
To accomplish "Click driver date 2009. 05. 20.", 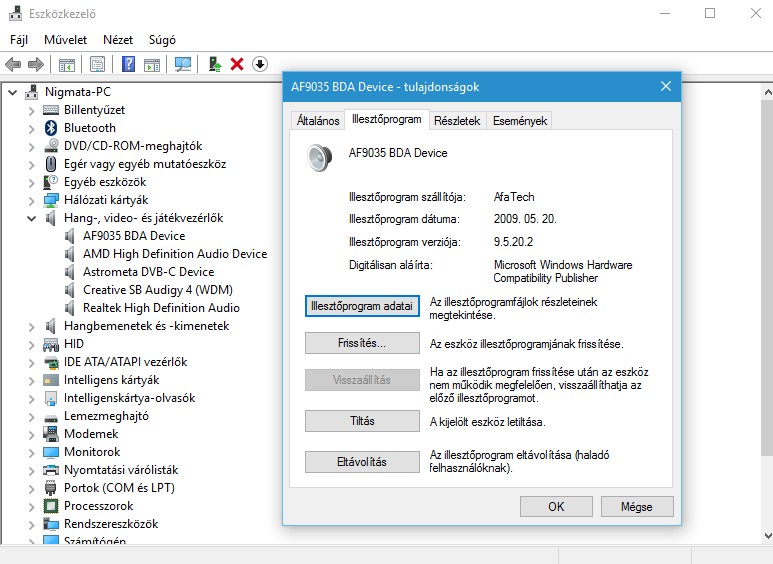I will pos(525,219).
